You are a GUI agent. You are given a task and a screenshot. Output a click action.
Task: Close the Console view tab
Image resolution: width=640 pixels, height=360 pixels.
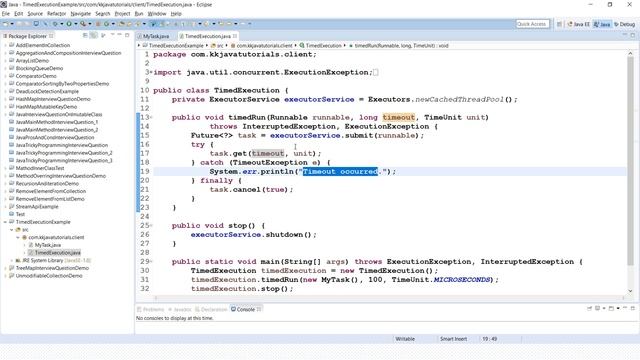259,309
